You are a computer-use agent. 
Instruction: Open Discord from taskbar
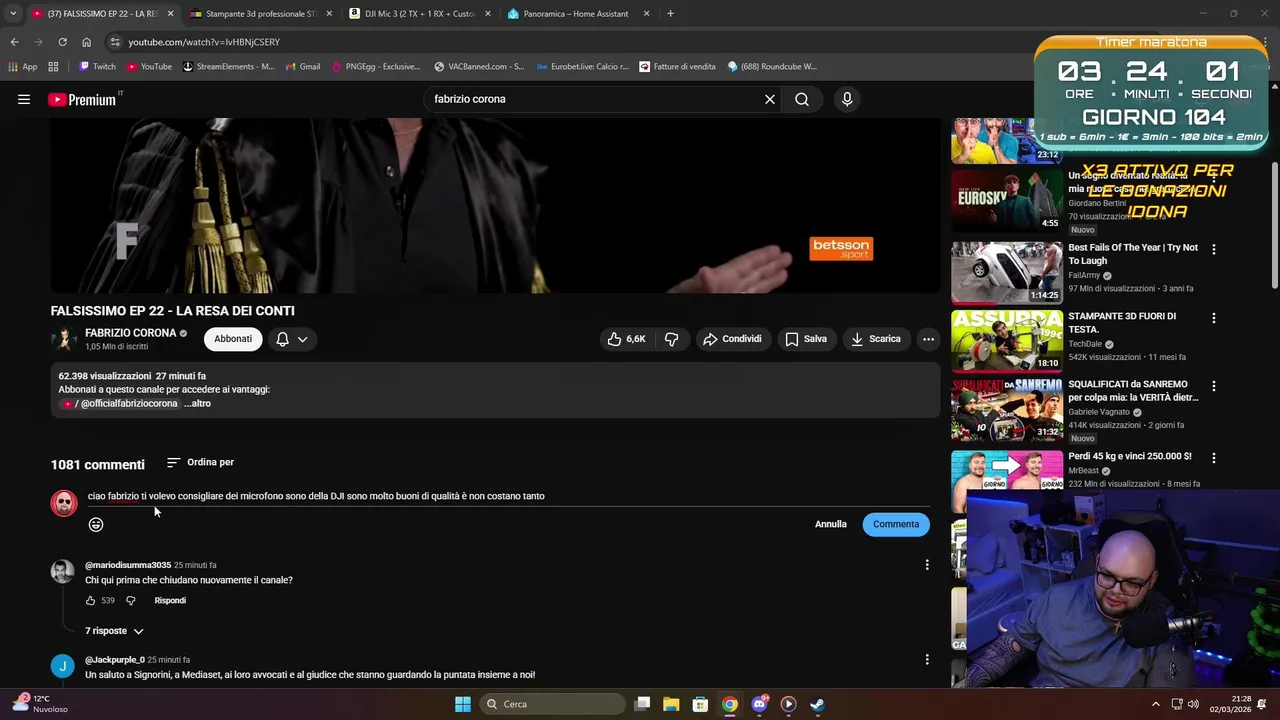click(759, 704)
